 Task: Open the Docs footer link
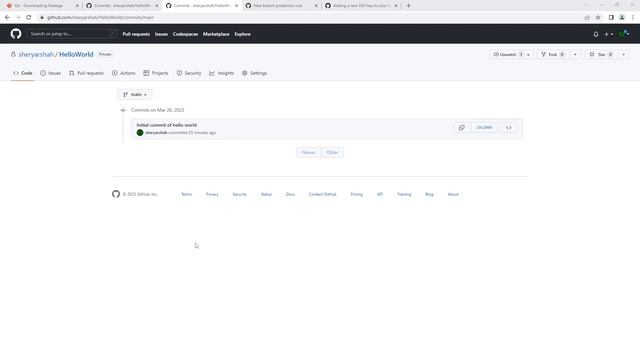[x=290, y=194]
